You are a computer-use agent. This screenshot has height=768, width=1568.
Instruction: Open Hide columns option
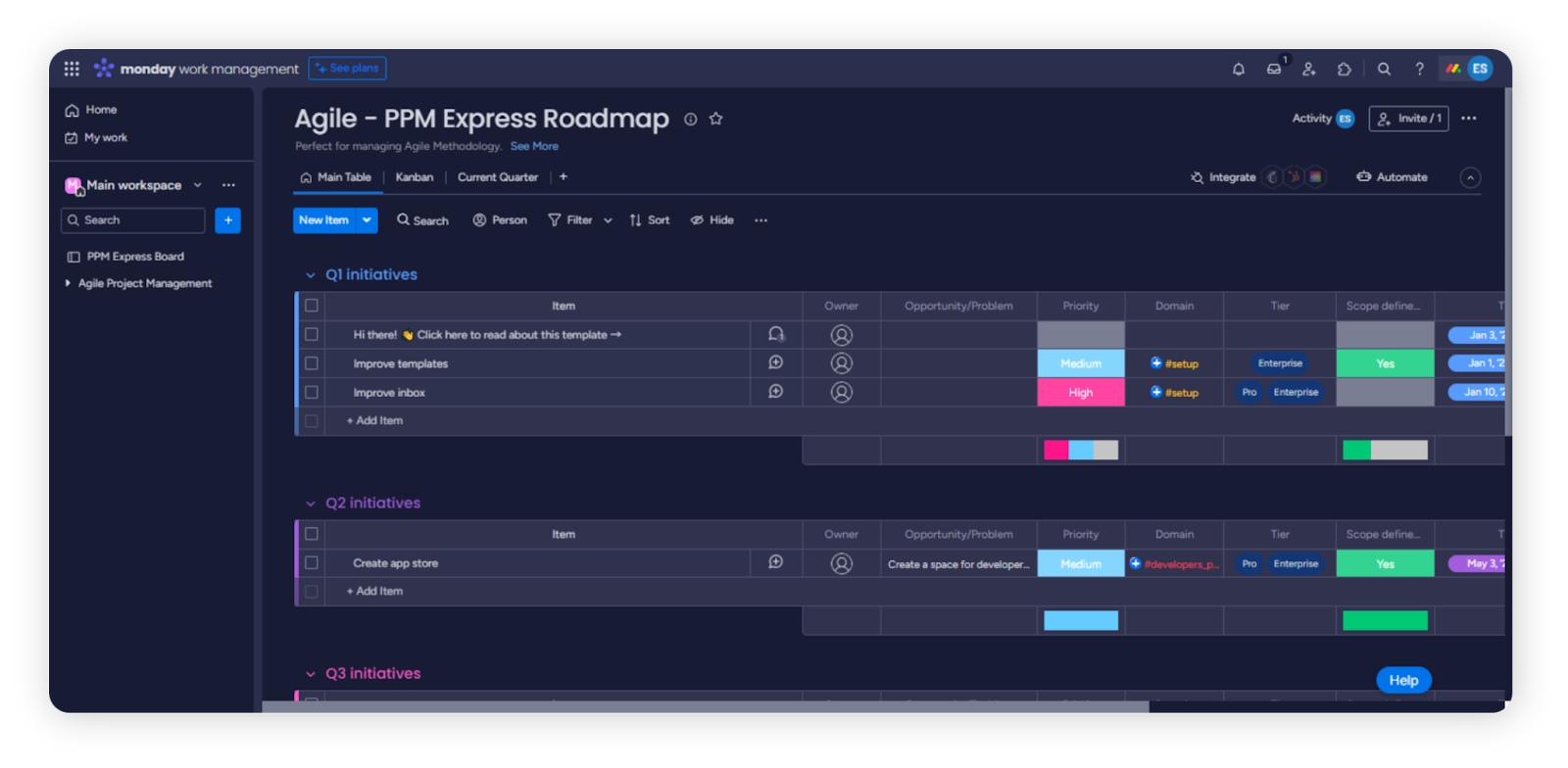tap(712, 220)
